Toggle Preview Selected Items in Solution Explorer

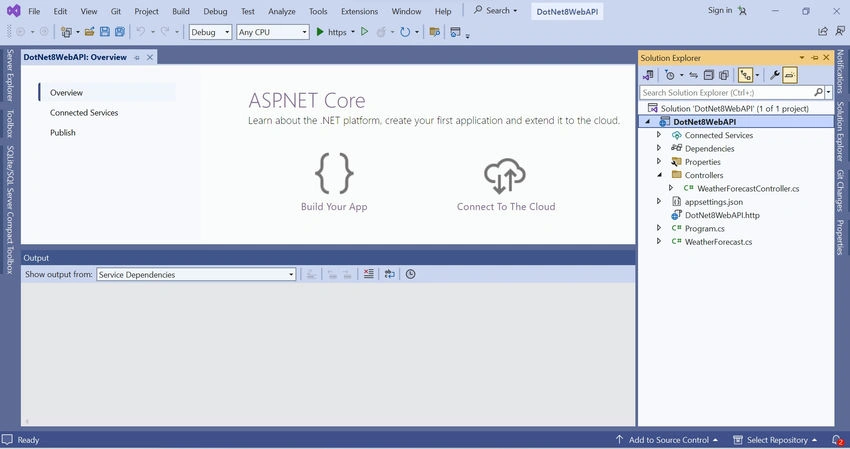click(x=790, y=75)
